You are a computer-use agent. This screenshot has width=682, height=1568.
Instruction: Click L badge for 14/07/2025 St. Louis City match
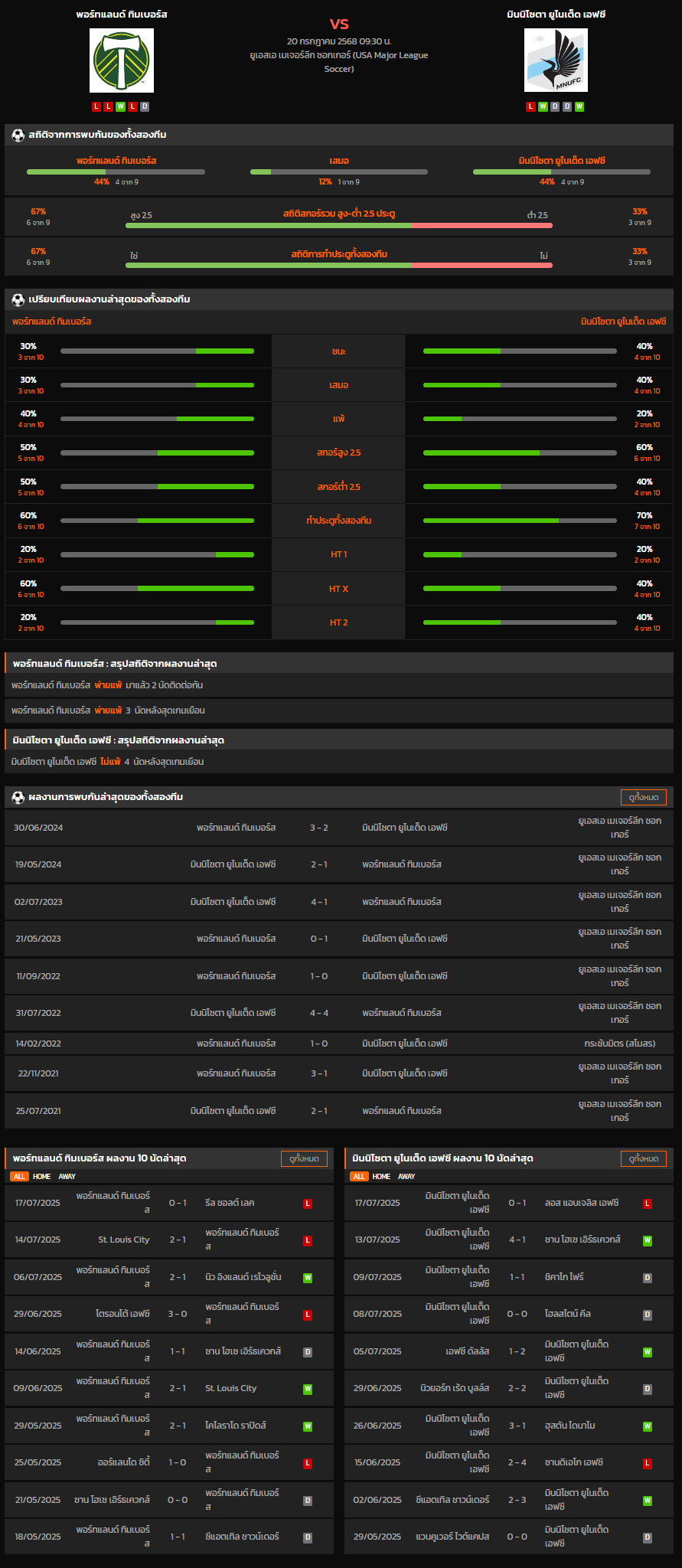(x=308, y=1240)
